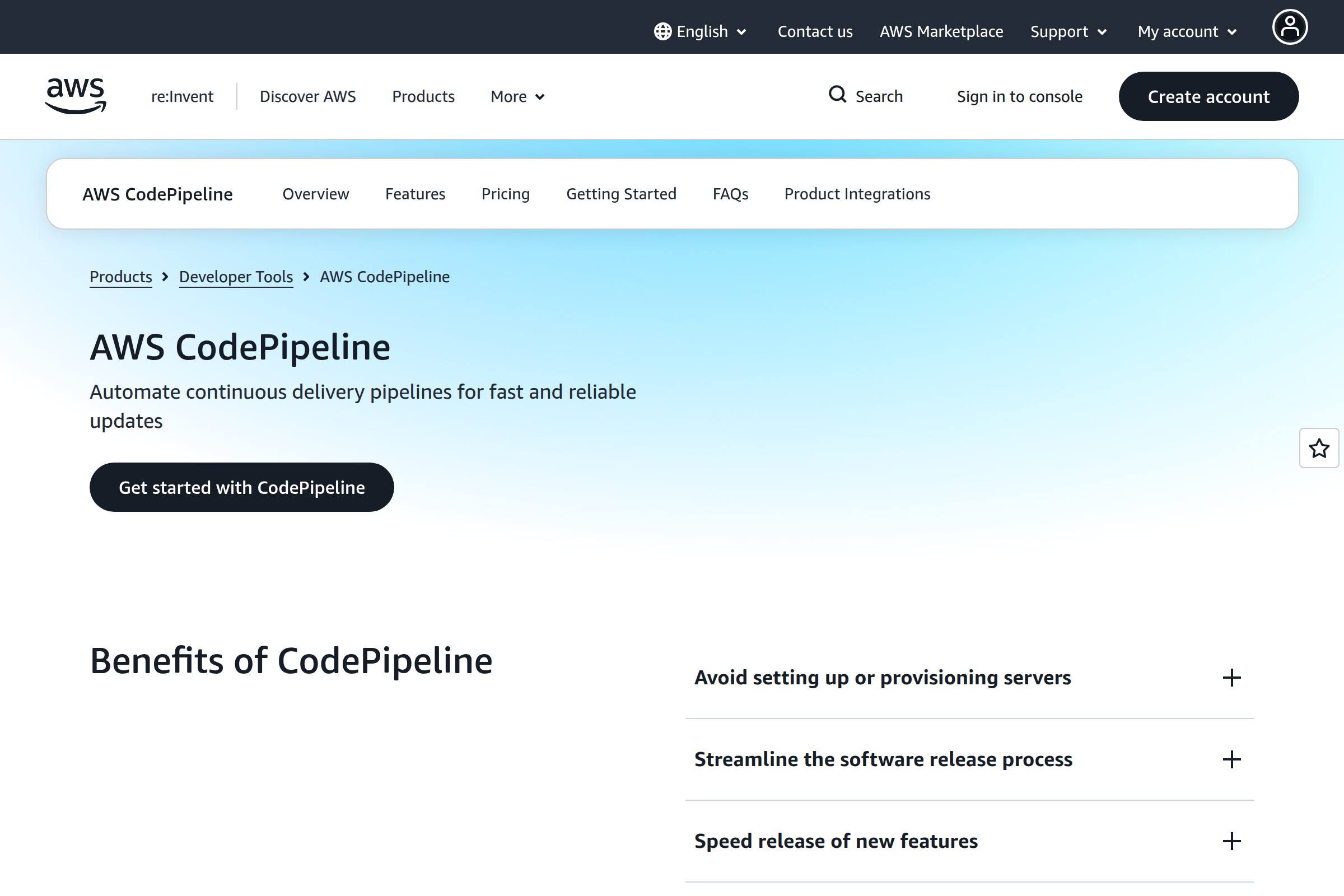Click Contact us link
The height and width of the screenshot is (896, 1344).
[815, 31]
